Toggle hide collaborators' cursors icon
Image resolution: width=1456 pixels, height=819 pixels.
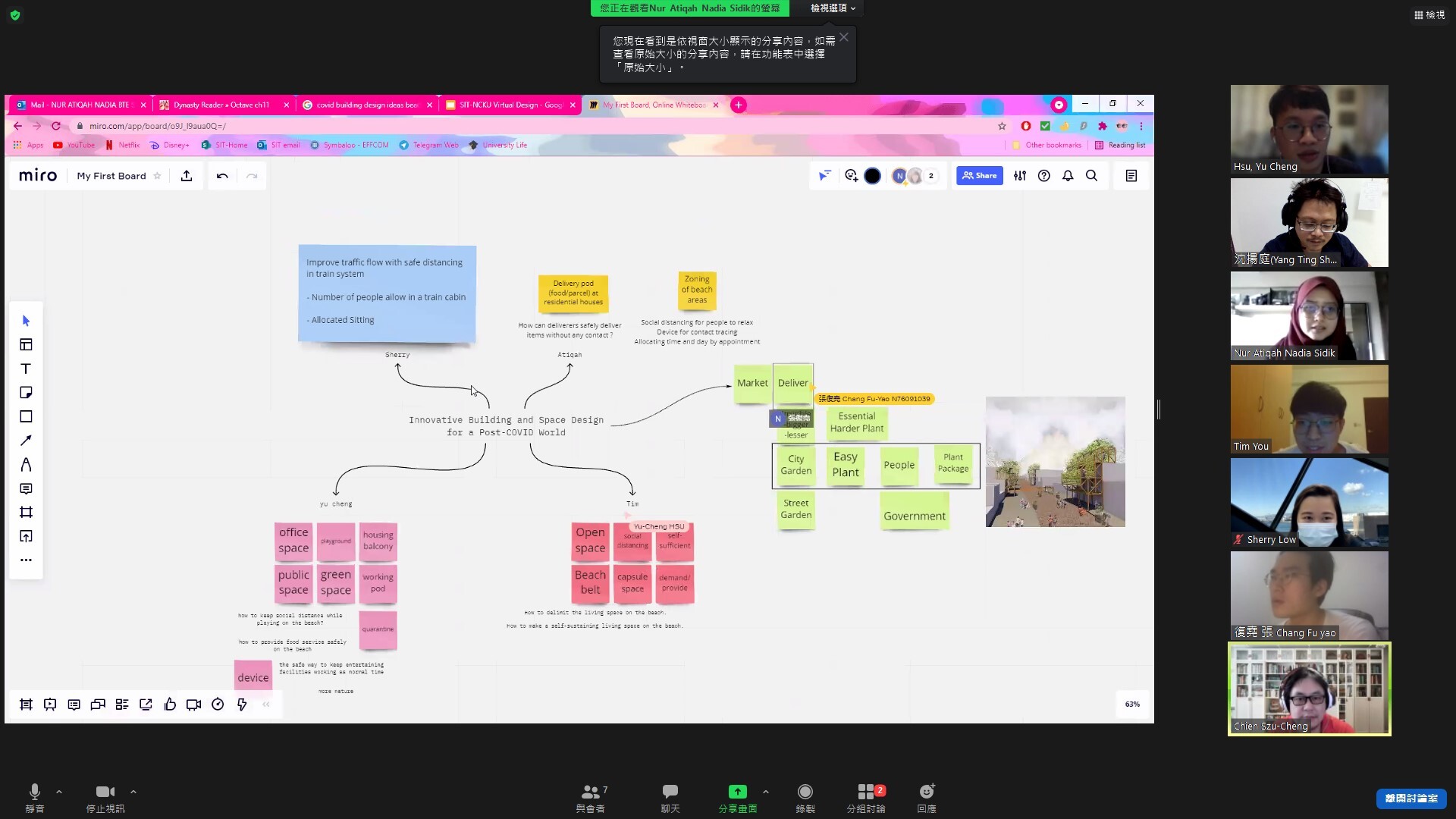(824, 176)
